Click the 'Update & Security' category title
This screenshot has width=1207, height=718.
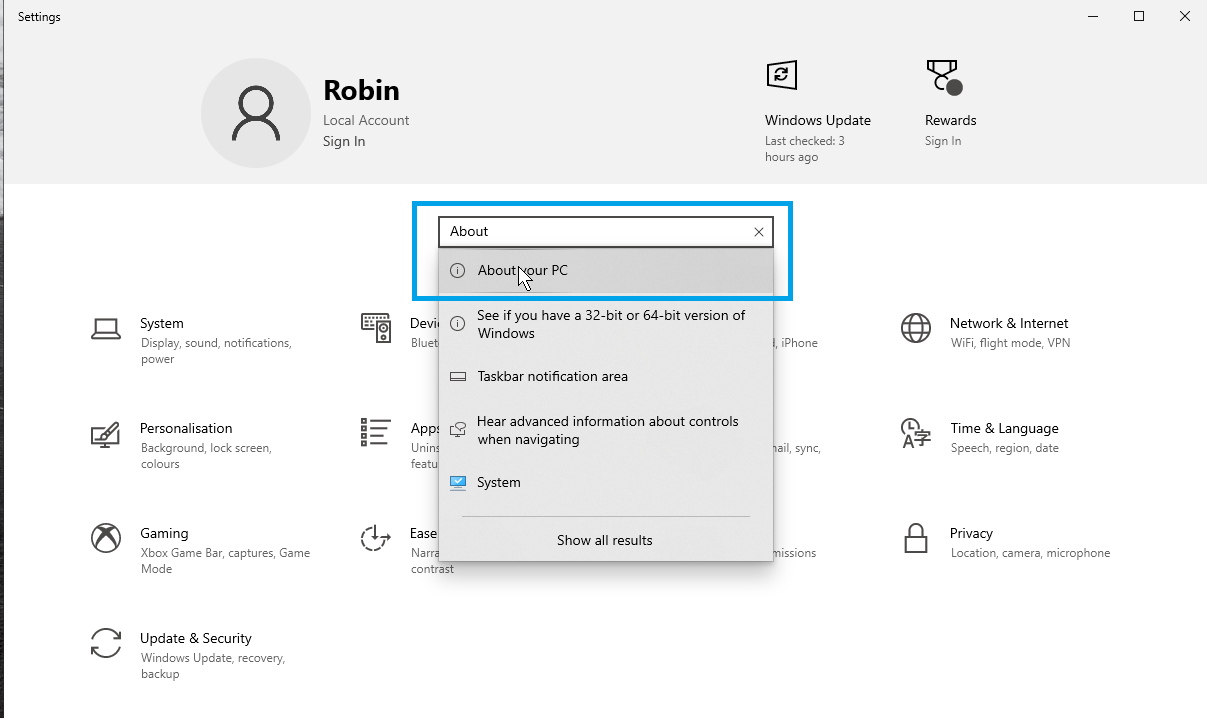point(196,638)
